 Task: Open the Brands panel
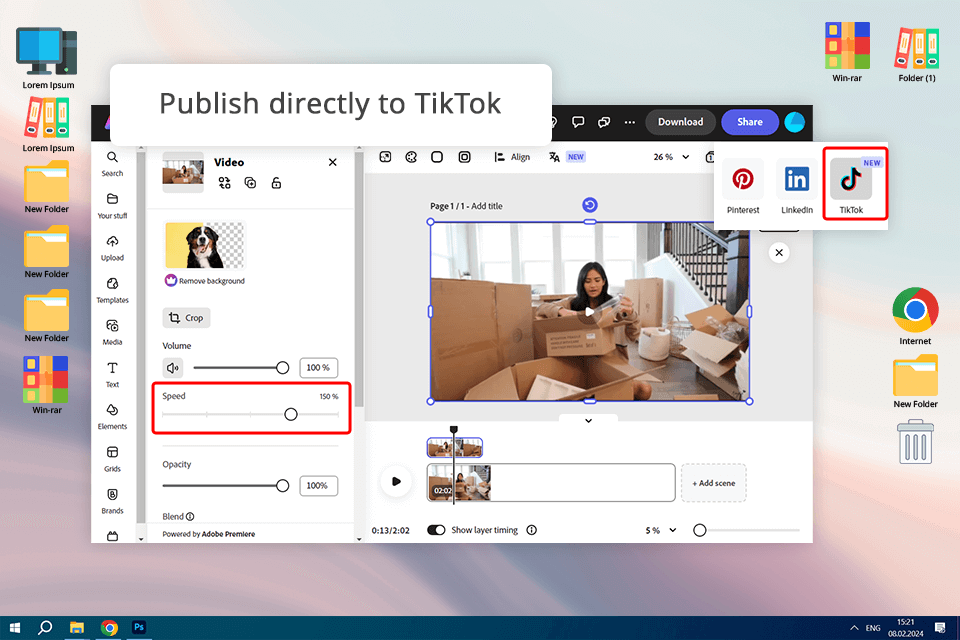(x=112, y=502)
